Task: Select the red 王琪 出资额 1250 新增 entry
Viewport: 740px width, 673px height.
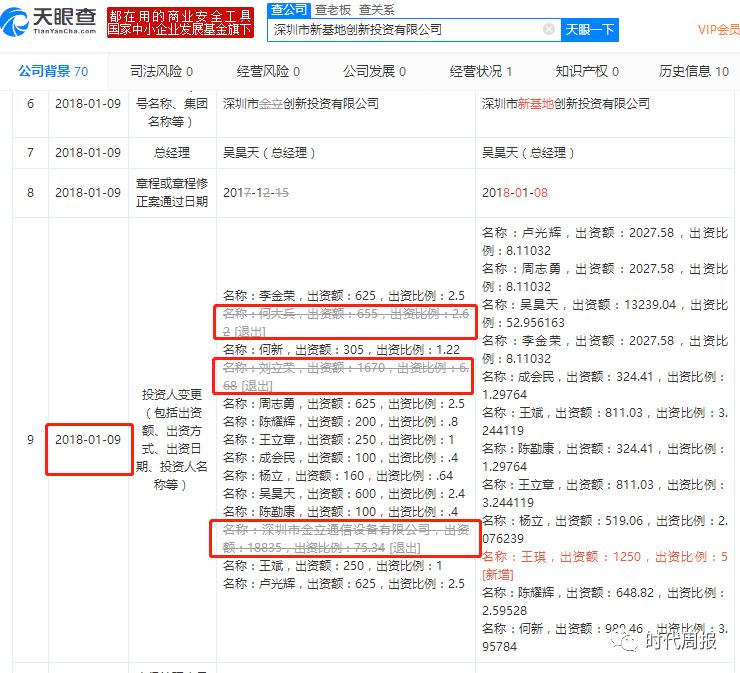Action: (605, 565)
